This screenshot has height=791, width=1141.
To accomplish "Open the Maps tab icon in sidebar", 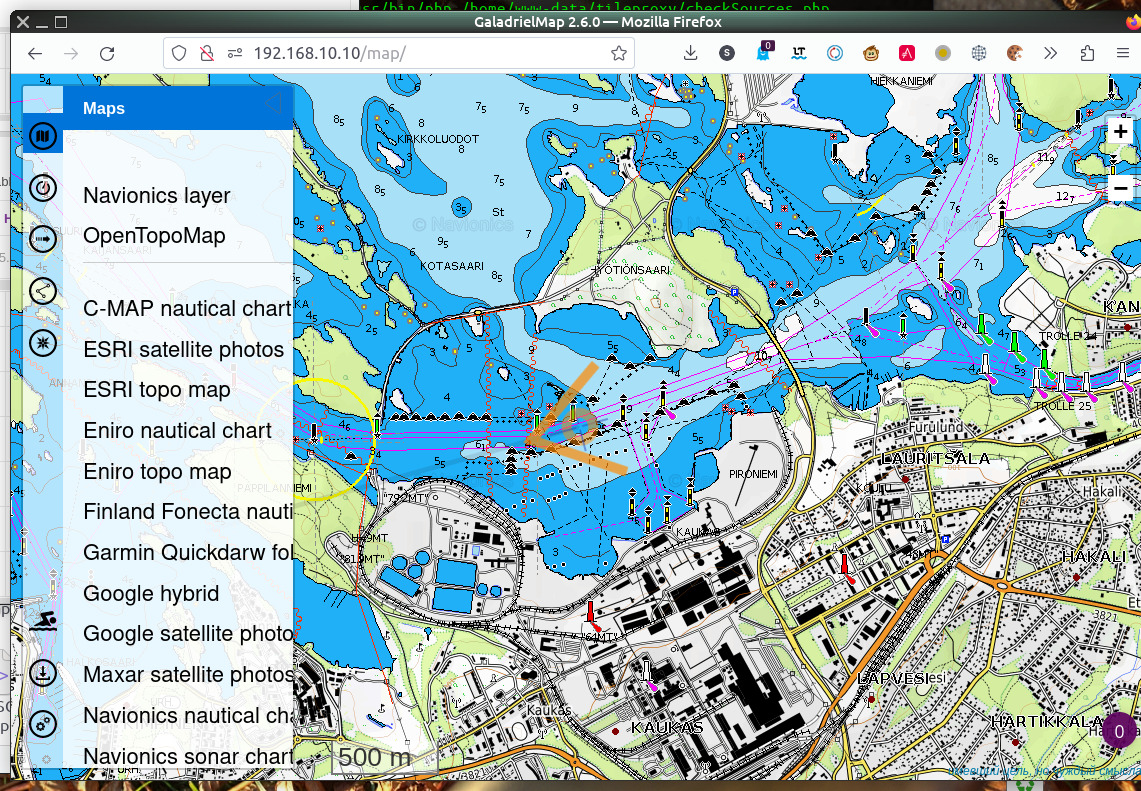I will point(43,136).
